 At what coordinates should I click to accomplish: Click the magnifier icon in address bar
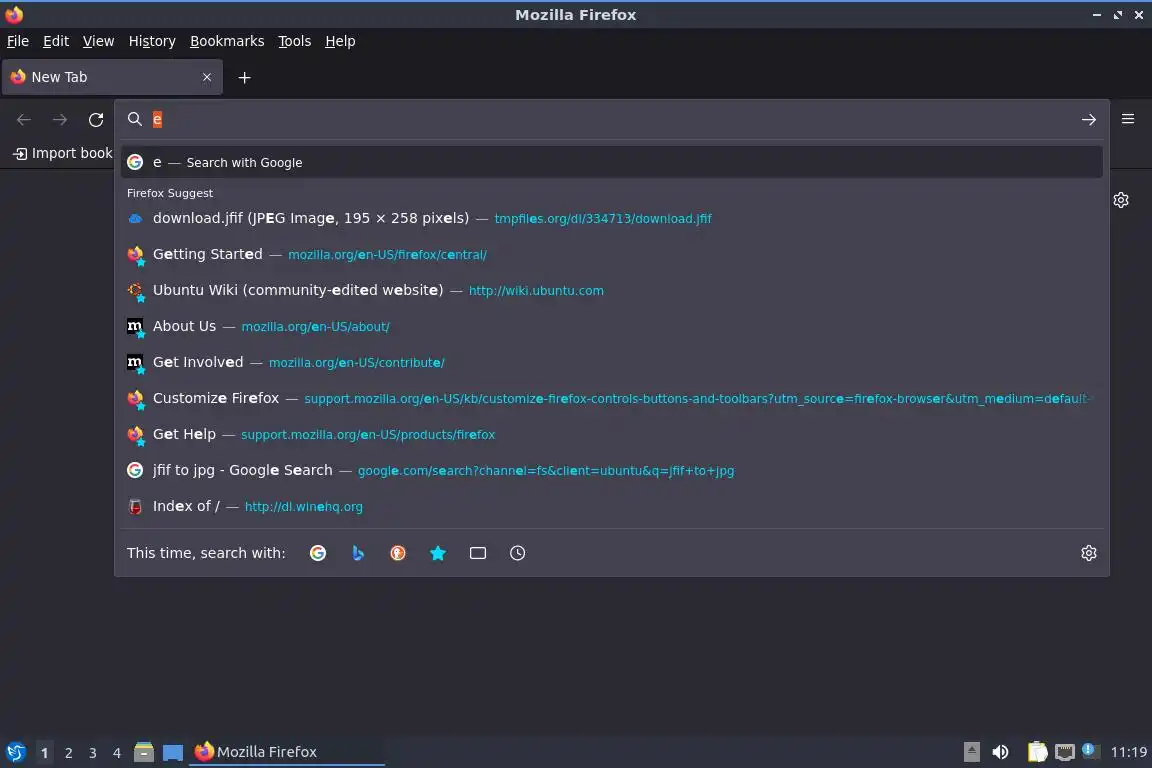(x=134, y=119)
